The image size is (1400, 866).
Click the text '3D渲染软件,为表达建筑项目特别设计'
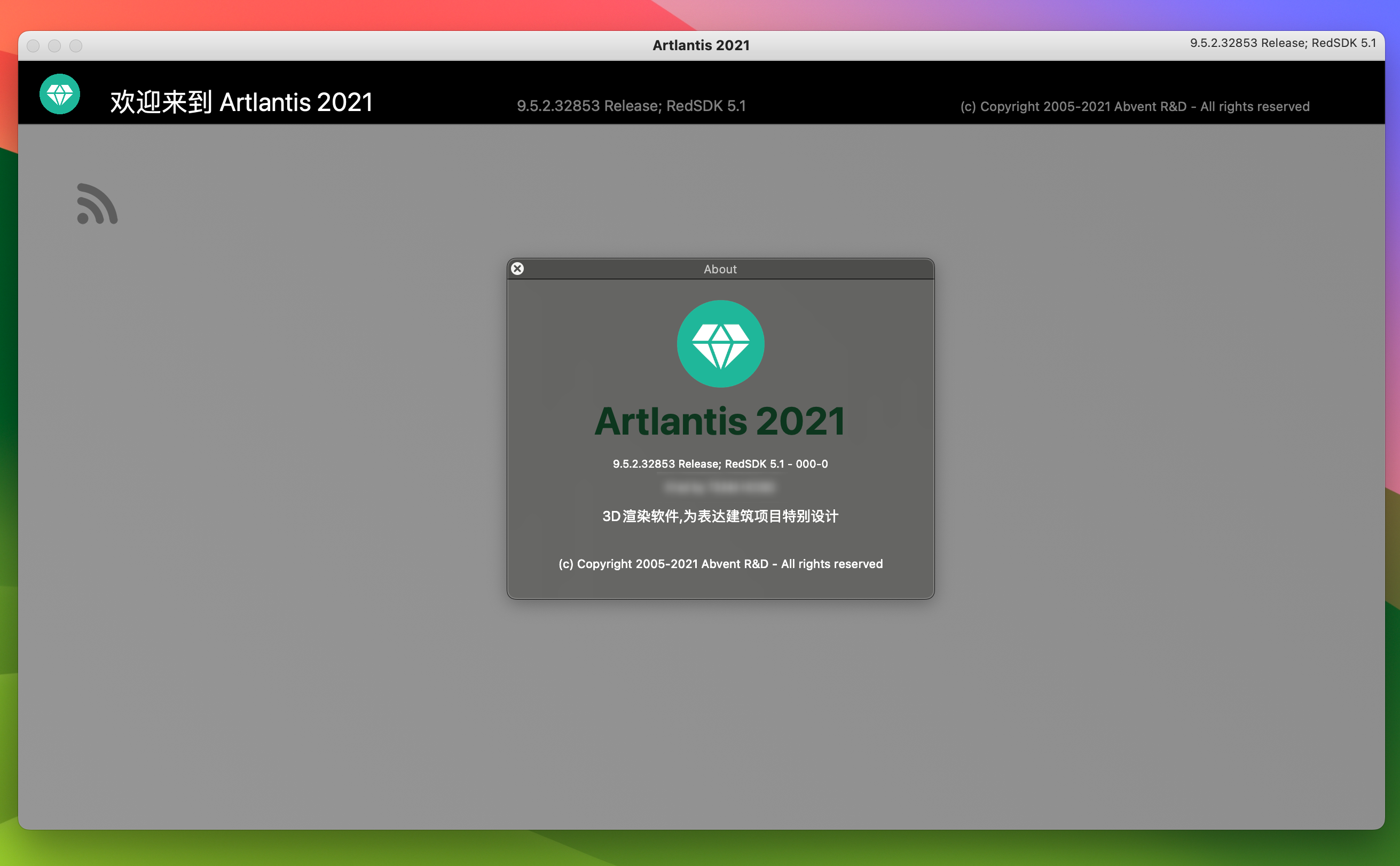(x=720, y=516)
